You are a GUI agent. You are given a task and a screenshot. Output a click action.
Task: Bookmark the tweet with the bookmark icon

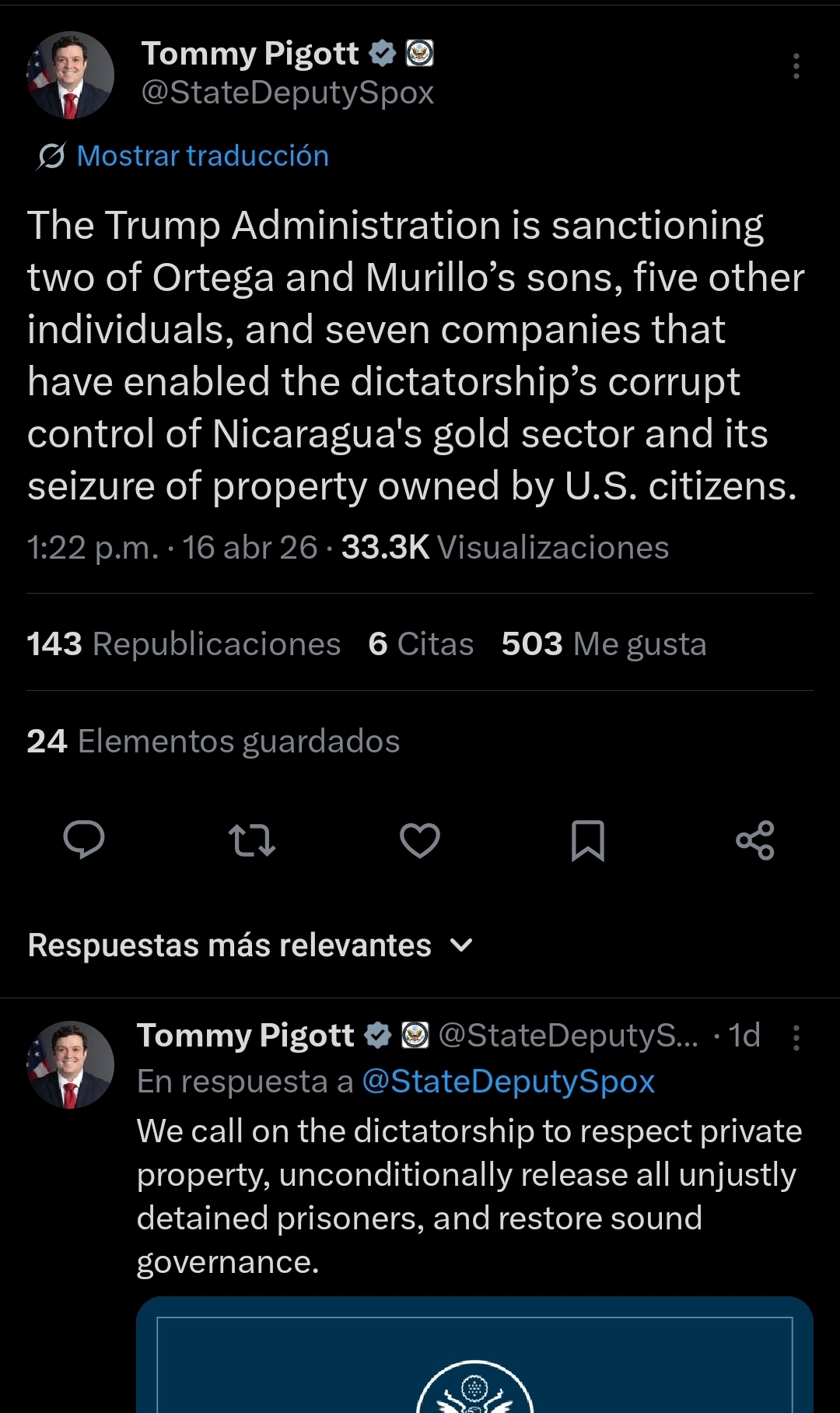(x=588, y=840)
